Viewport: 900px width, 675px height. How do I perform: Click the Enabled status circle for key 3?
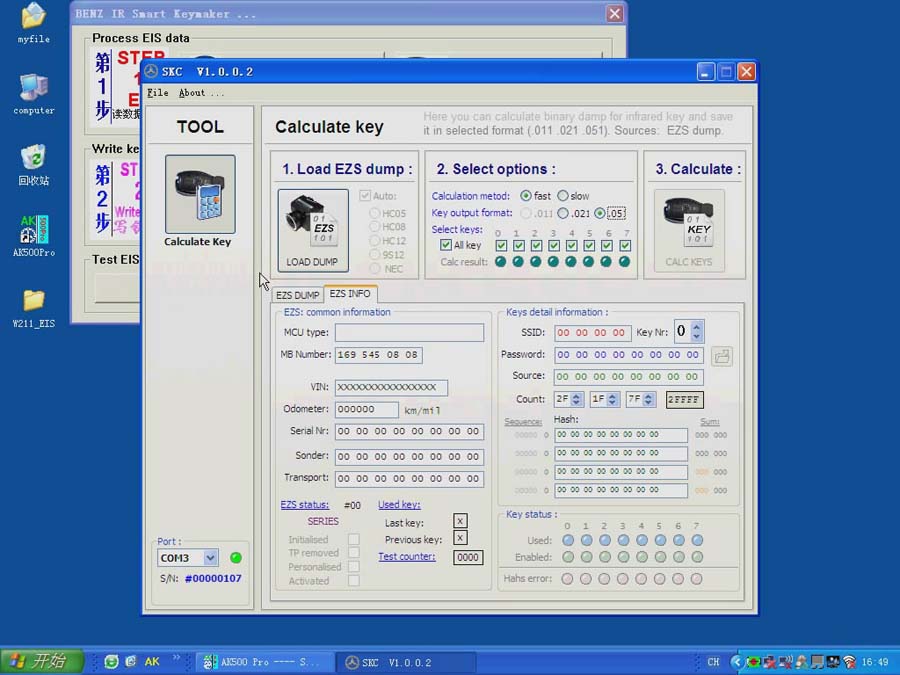(623, 557)
